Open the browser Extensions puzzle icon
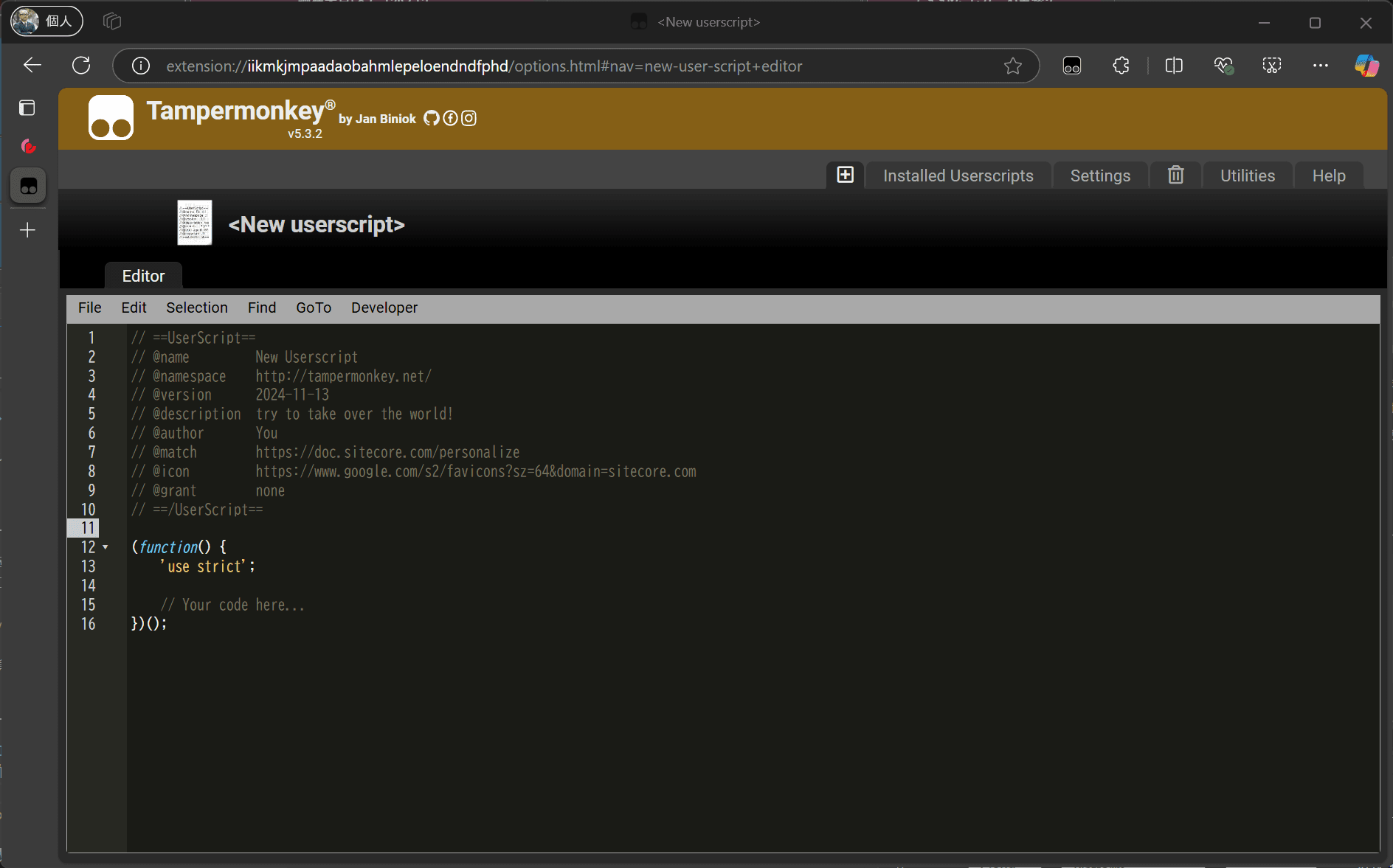This screenshot has width=1393, height=868. 1121,66
